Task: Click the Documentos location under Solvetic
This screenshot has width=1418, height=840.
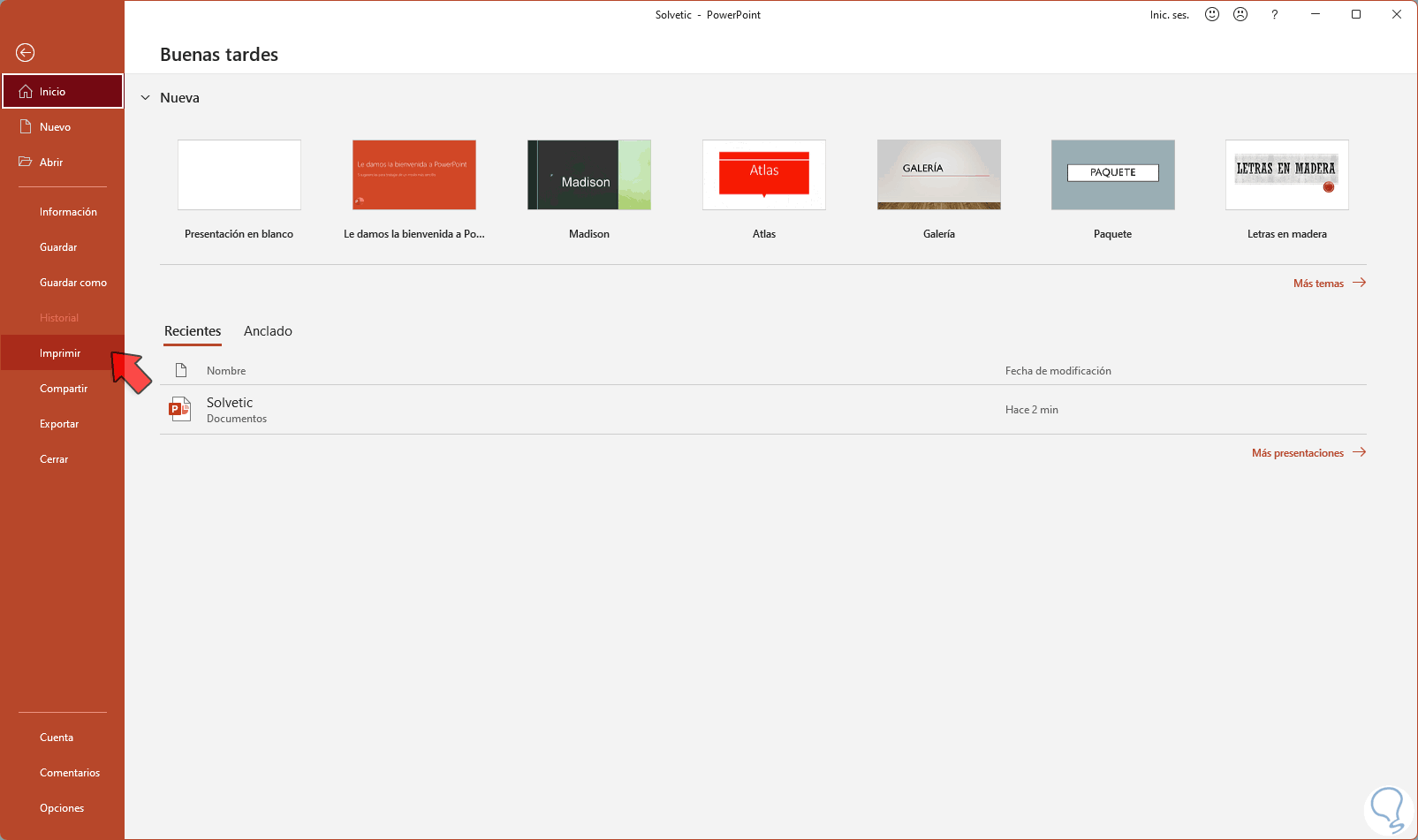Action: point(237,419)
